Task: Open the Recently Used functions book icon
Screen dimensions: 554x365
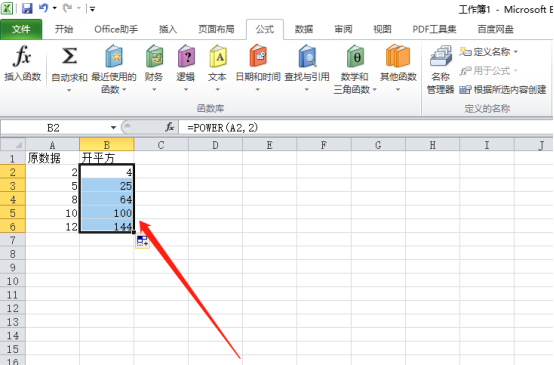Action: point(114,56)
